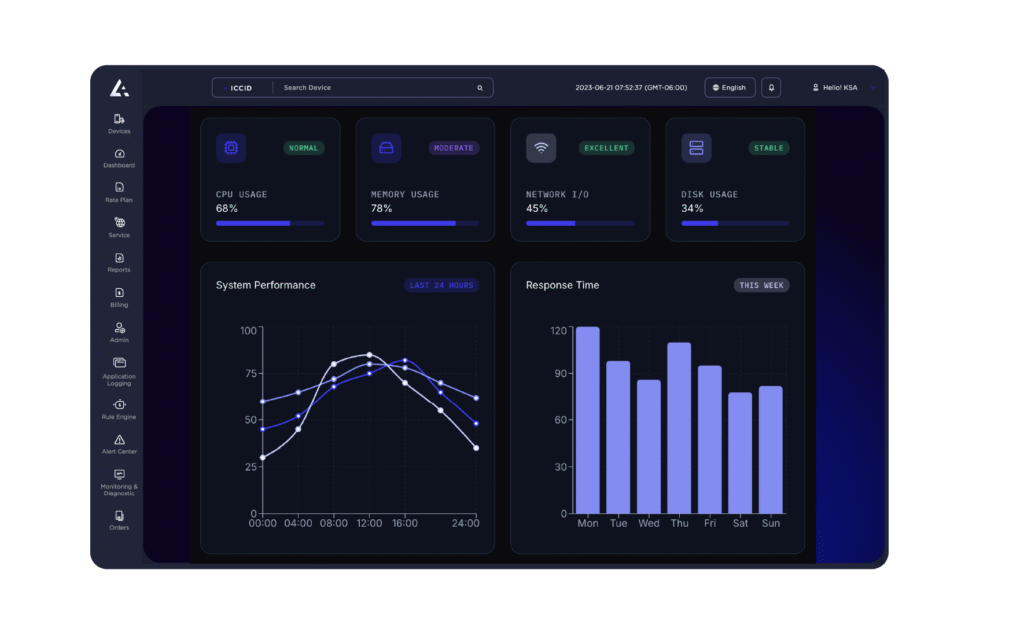Select Reports in the sidebar menu

[x=119, y=259]
